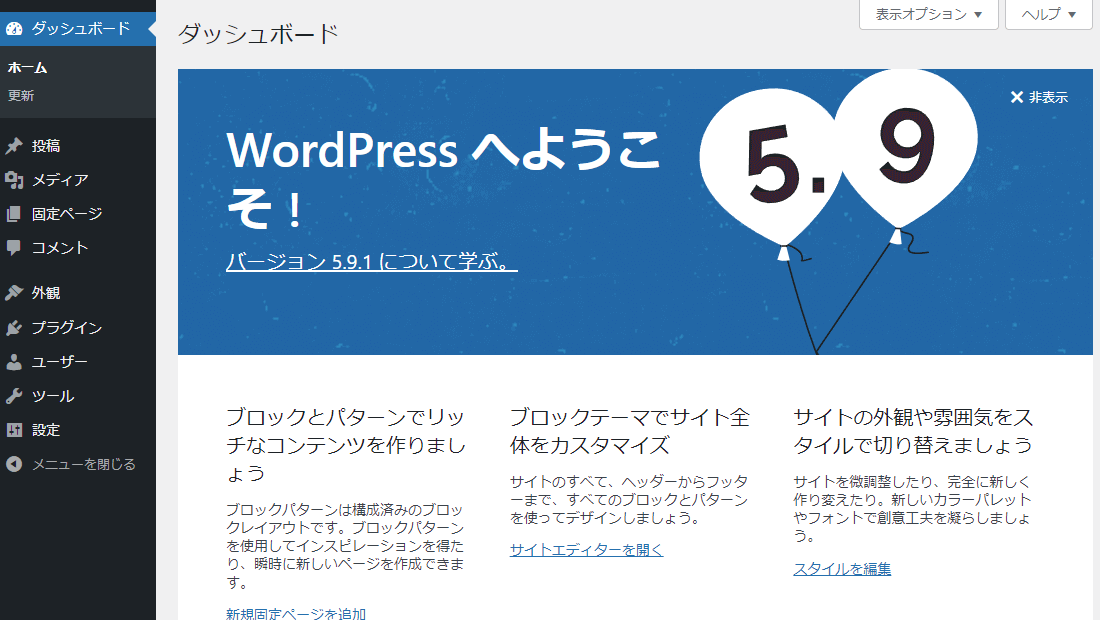Click the wrench icon beside ツール
Viewport: 1100px width, 620px height.
[x=14, y=396]
